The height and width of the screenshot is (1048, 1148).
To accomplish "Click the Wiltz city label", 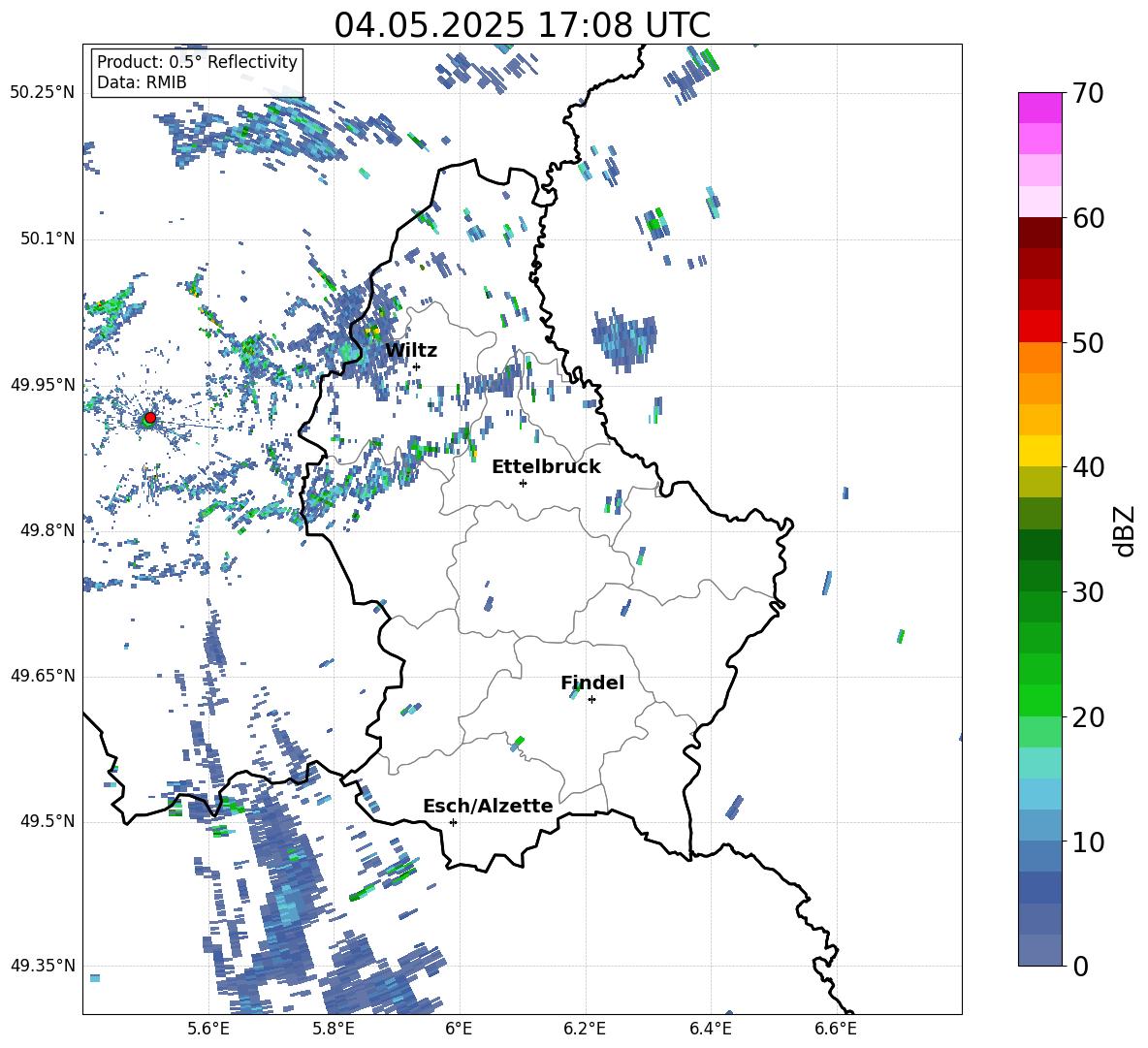I will [411, 351].
